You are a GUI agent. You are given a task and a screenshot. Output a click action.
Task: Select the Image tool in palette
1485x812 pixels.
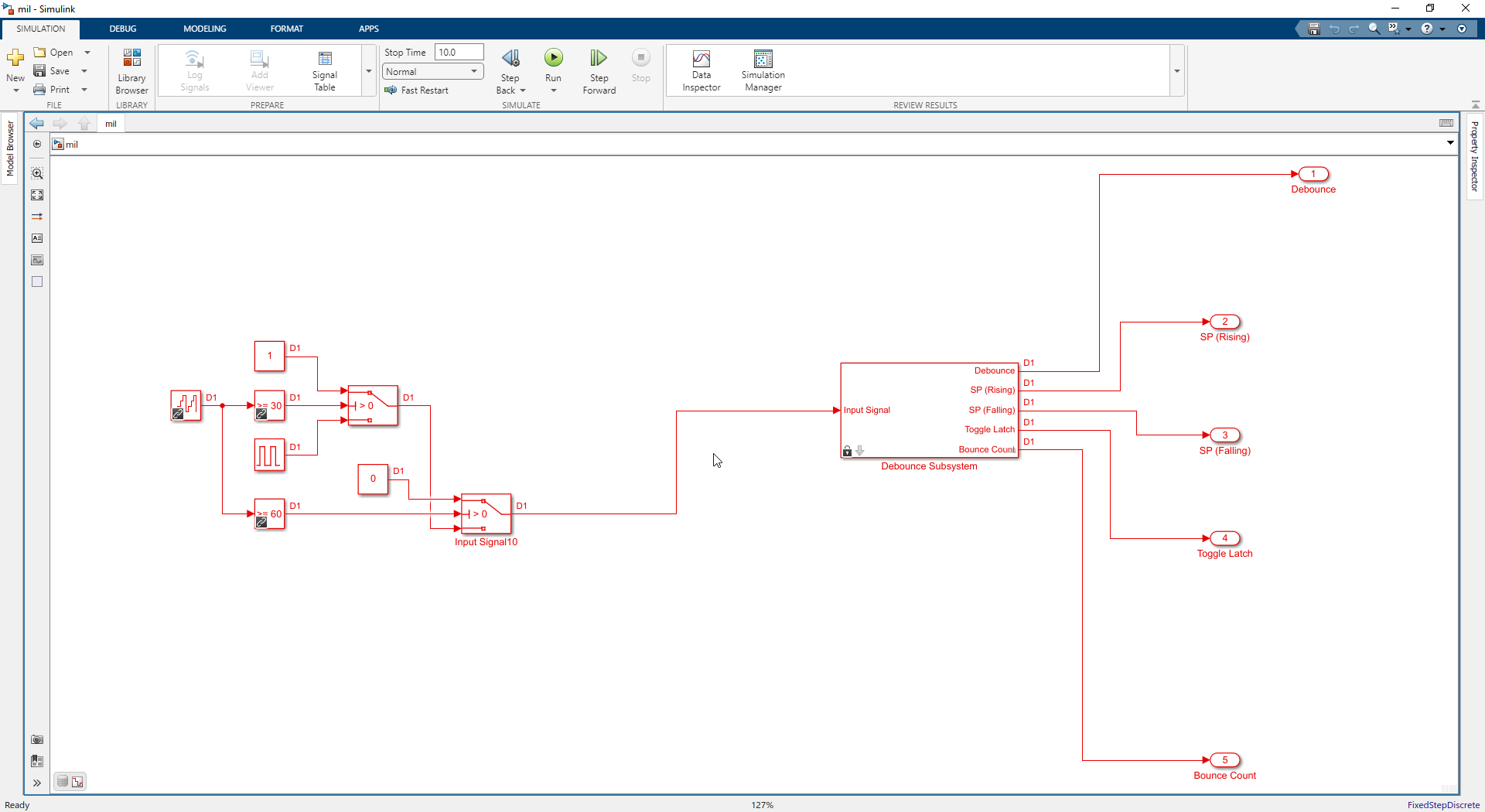pos(37,260)
